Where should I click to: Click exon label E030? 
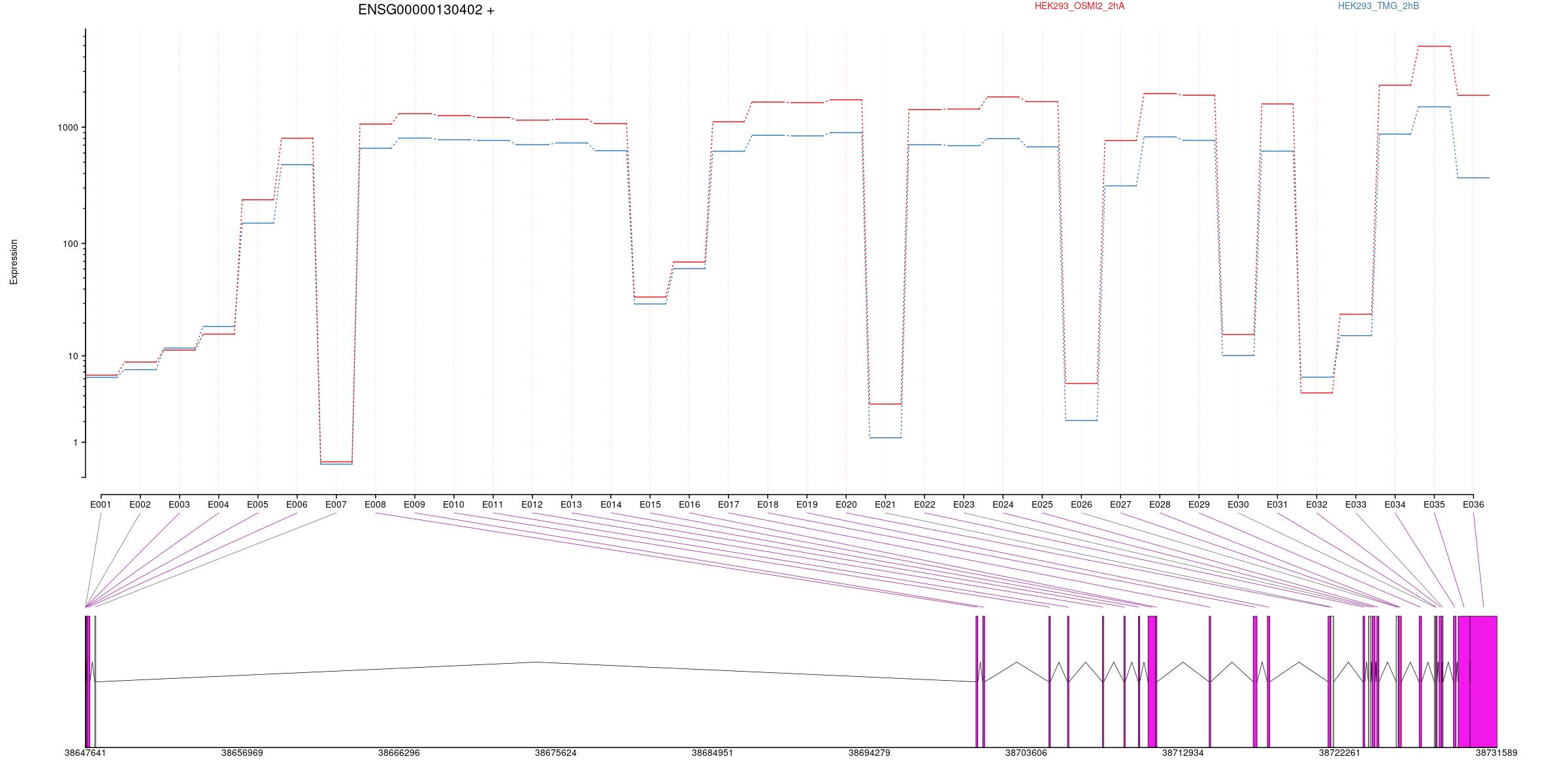[x=1238, y=504]
